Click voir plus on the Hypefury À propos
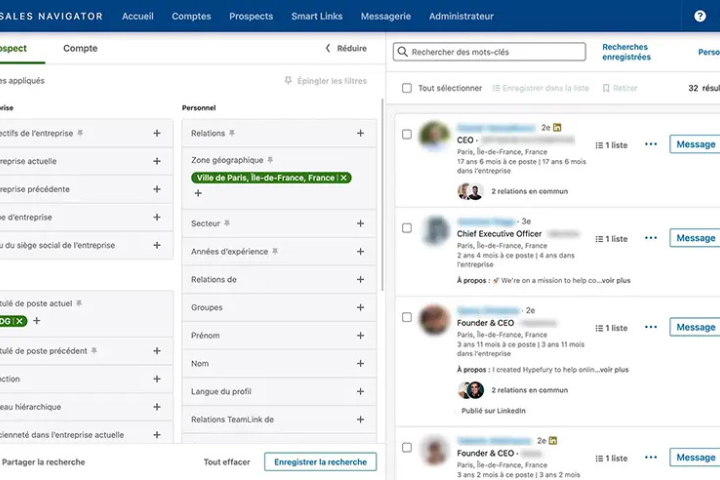Screen dimensions: 720x480 [x=614, y=369]
